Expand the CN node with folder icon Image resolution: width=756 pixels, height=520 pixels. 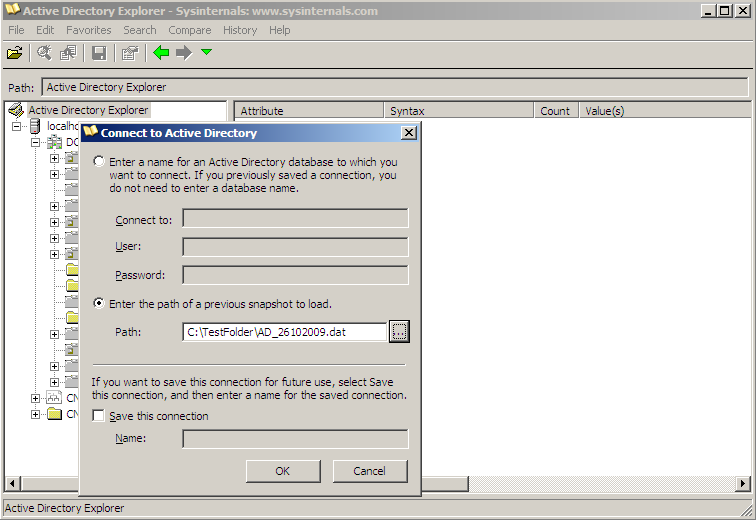(x=35, y=414)
